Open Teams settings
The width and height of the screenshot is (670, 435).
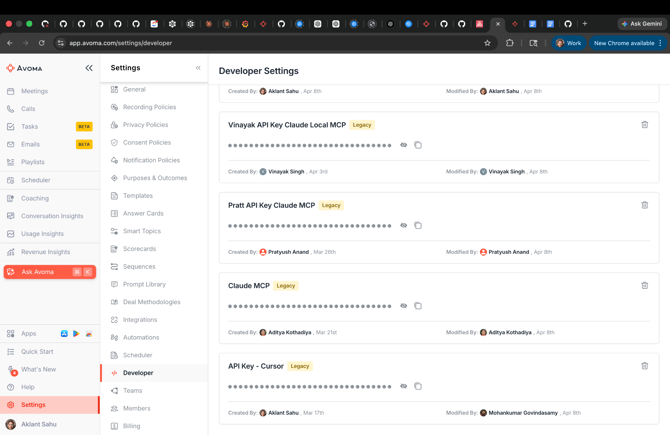click(x=154, y=391)
